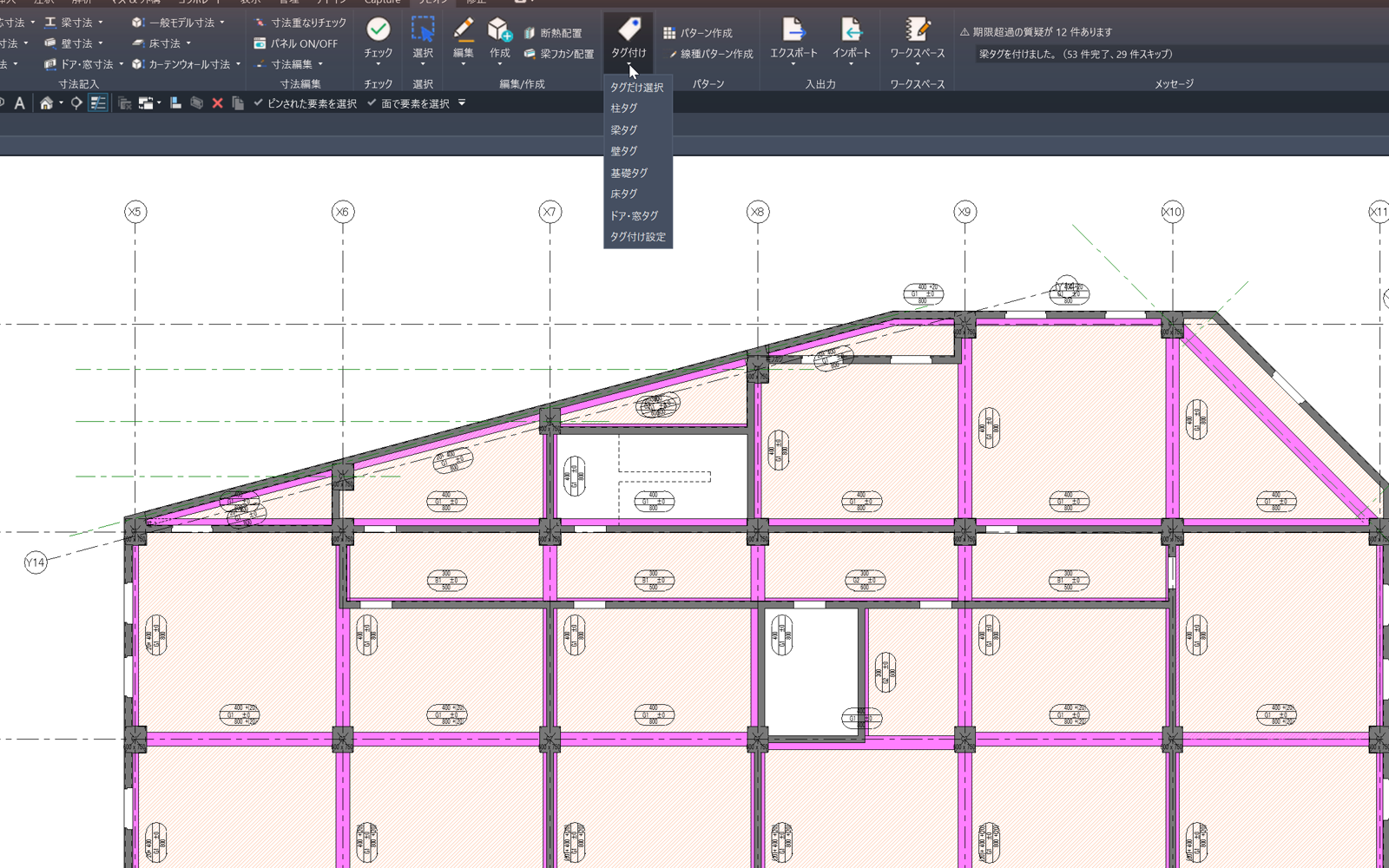This screenshot has height=868, width=1389.
Task: Select grid bubble X8
Action: [758, 212]
